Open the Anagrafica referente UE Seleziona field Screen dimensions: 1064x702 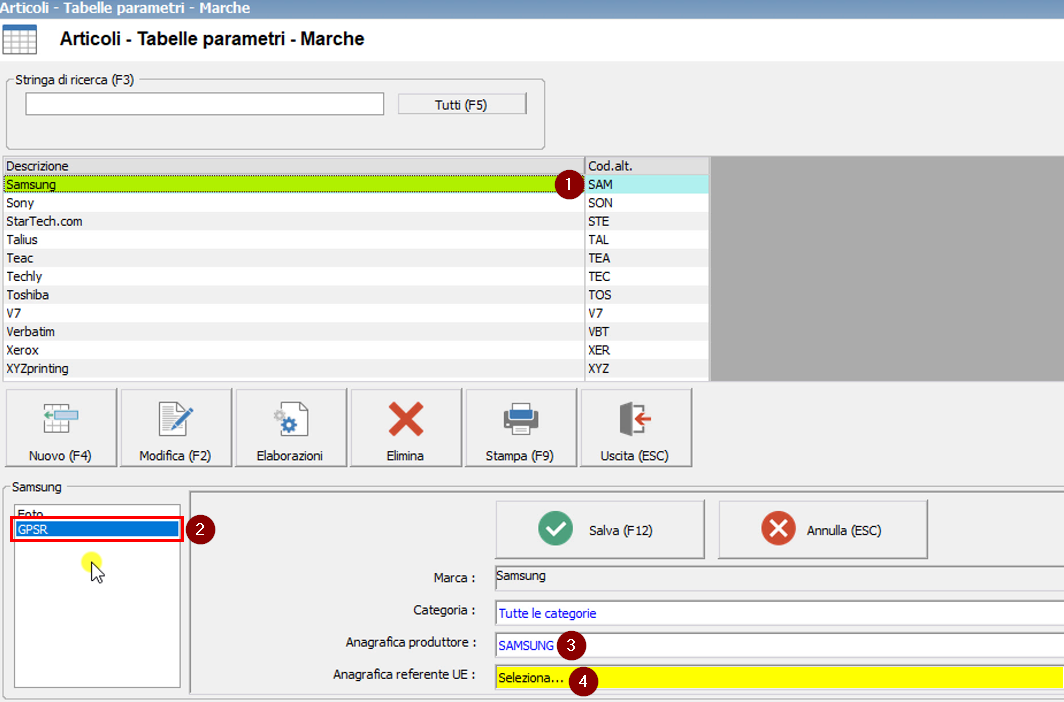point(780,678)
